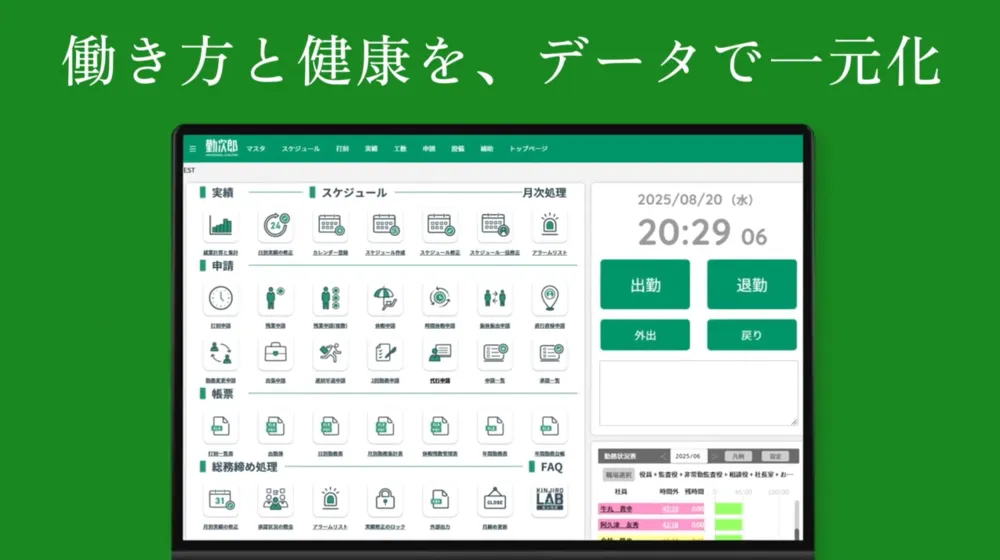This screenshot has width=1000, height=560.
Task: Open the 月別勤務集計表 report file icon
Action: click(x=385, y=427)
